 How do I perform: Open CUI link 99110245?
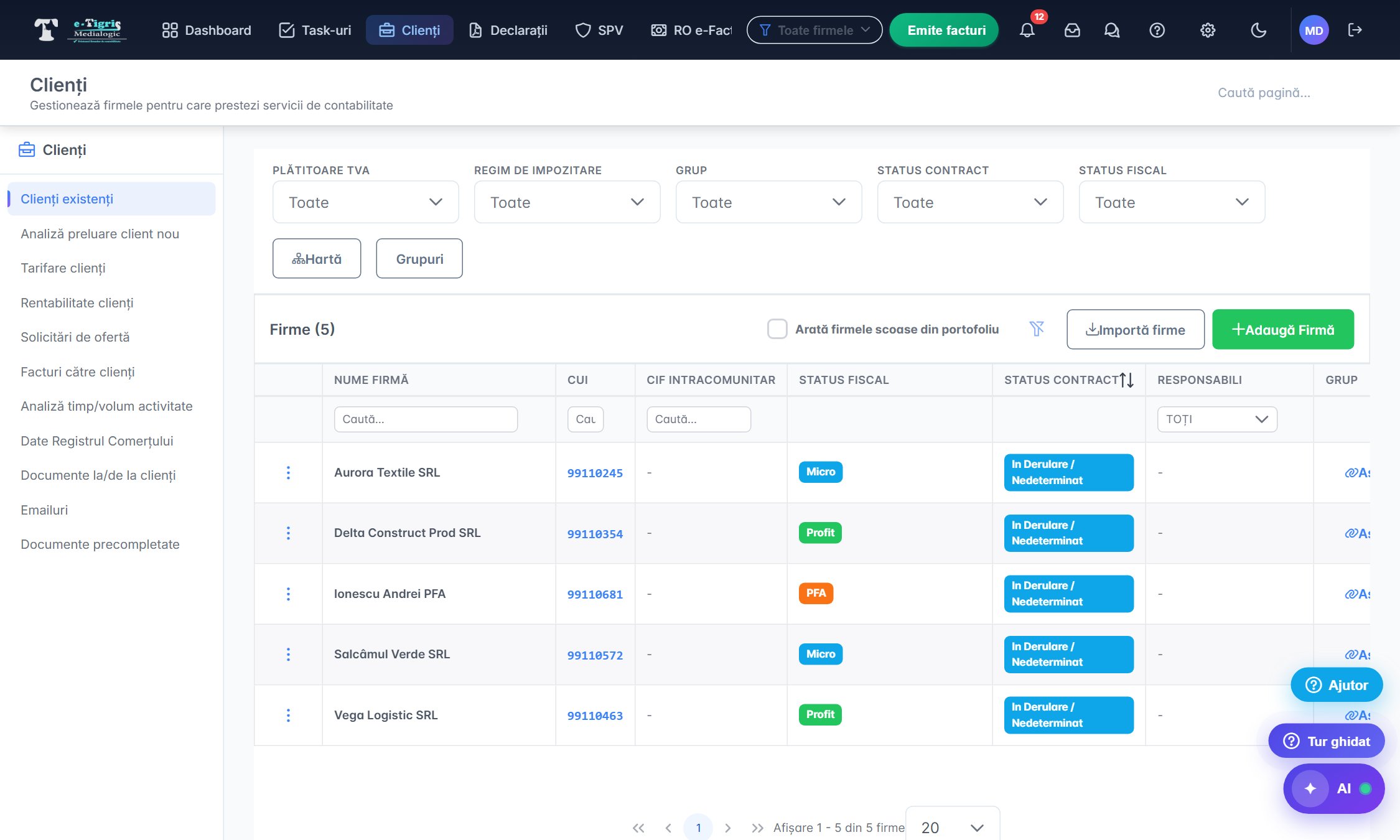595,473
